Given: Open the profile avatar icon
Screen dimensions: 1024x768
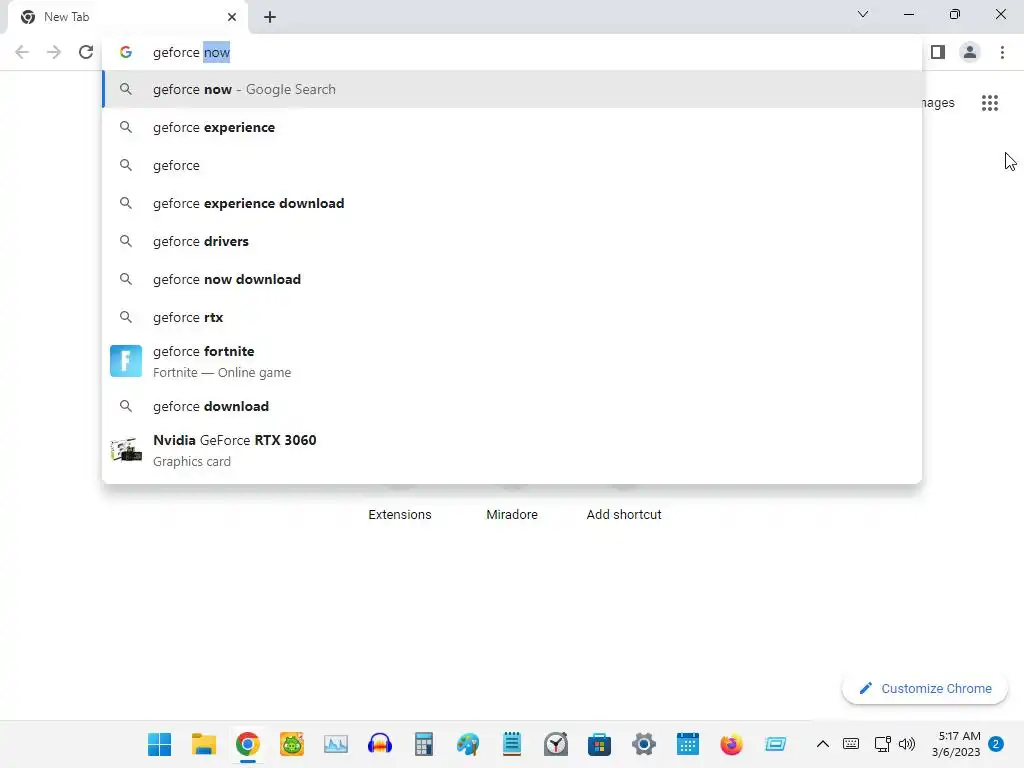Looking at the screenshot, I should pos(970,52).
